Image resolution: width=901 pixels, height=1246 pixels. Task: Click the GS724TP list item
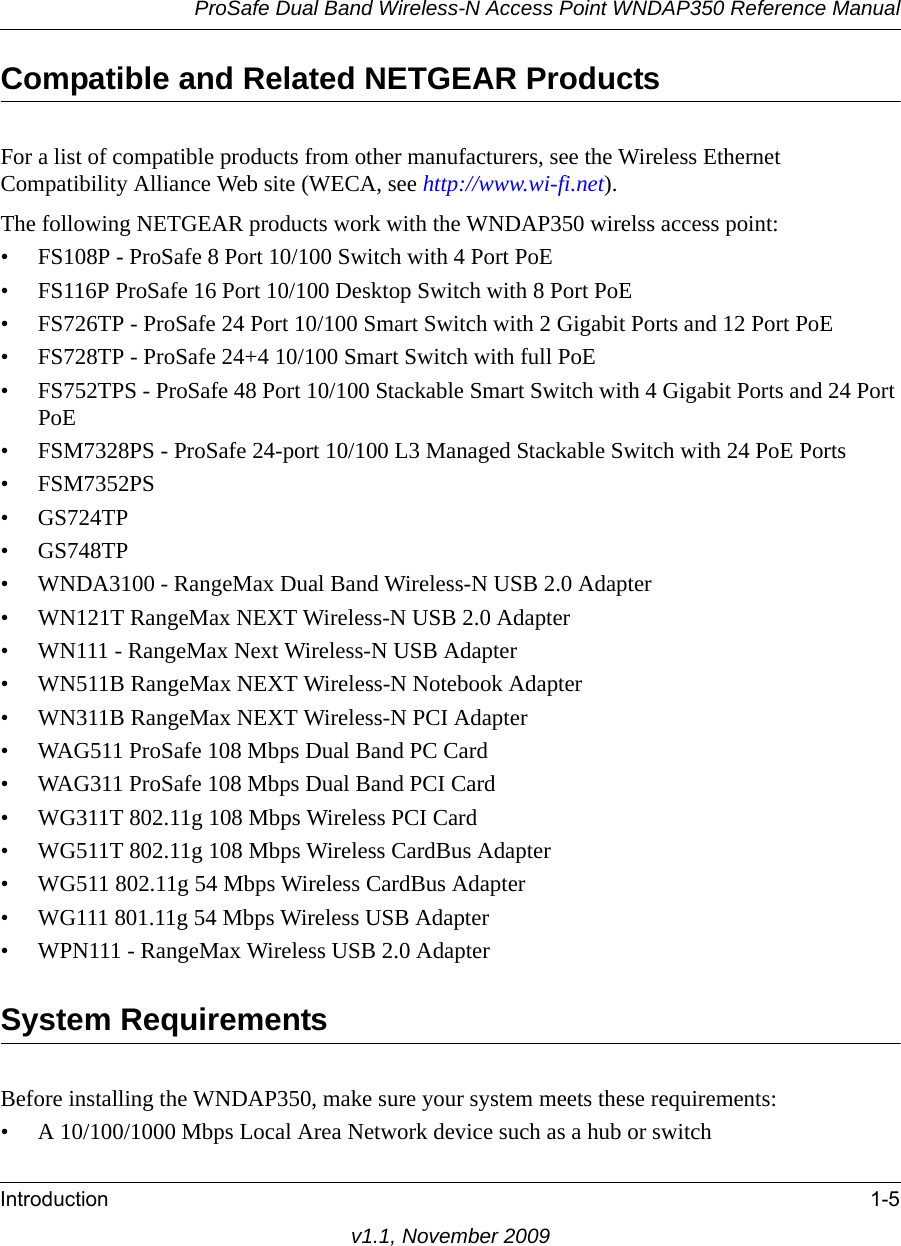(x=83, y=518)
